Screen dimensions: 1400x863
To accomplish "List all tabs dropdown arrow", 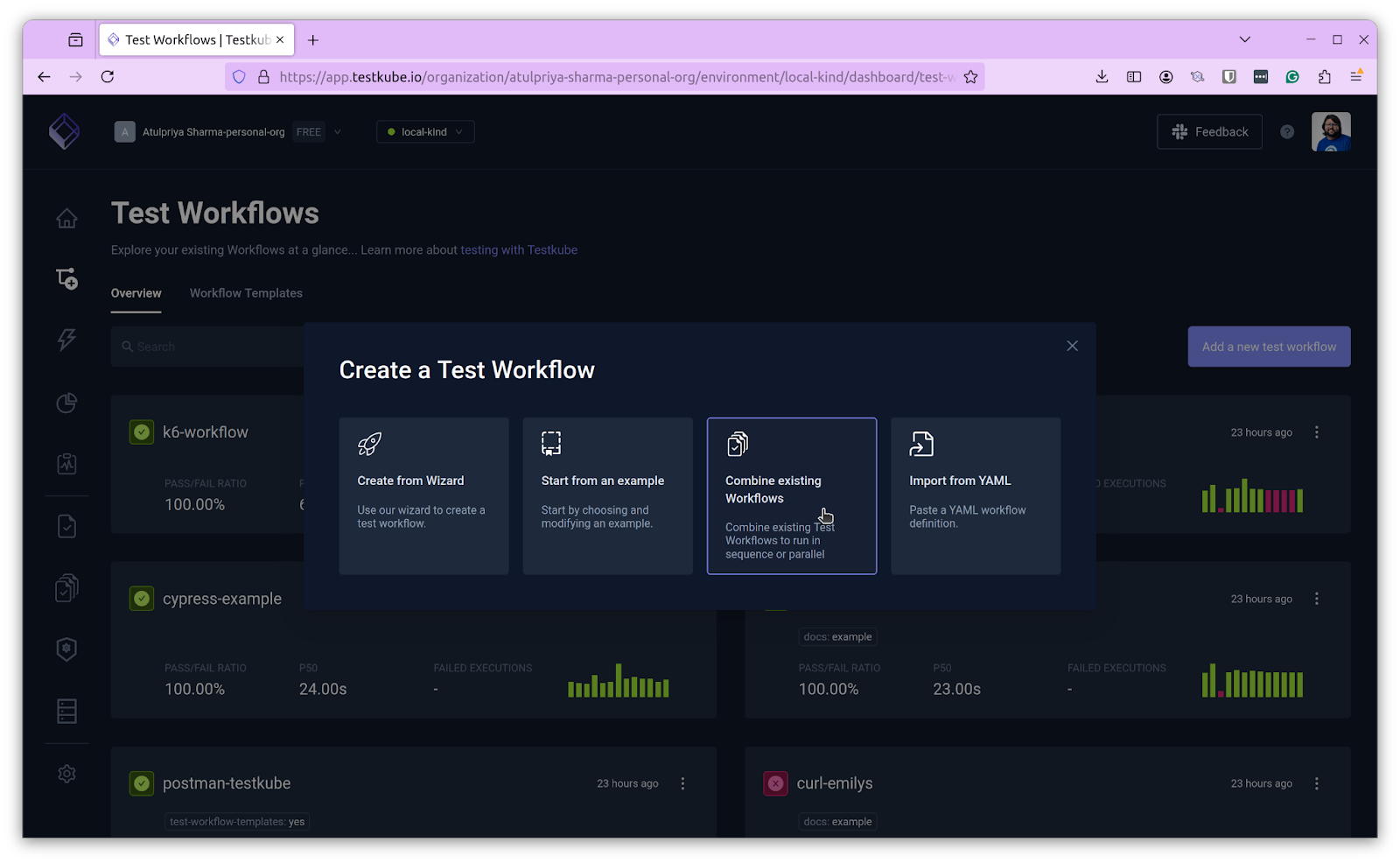I will (x=1244, y=39).
